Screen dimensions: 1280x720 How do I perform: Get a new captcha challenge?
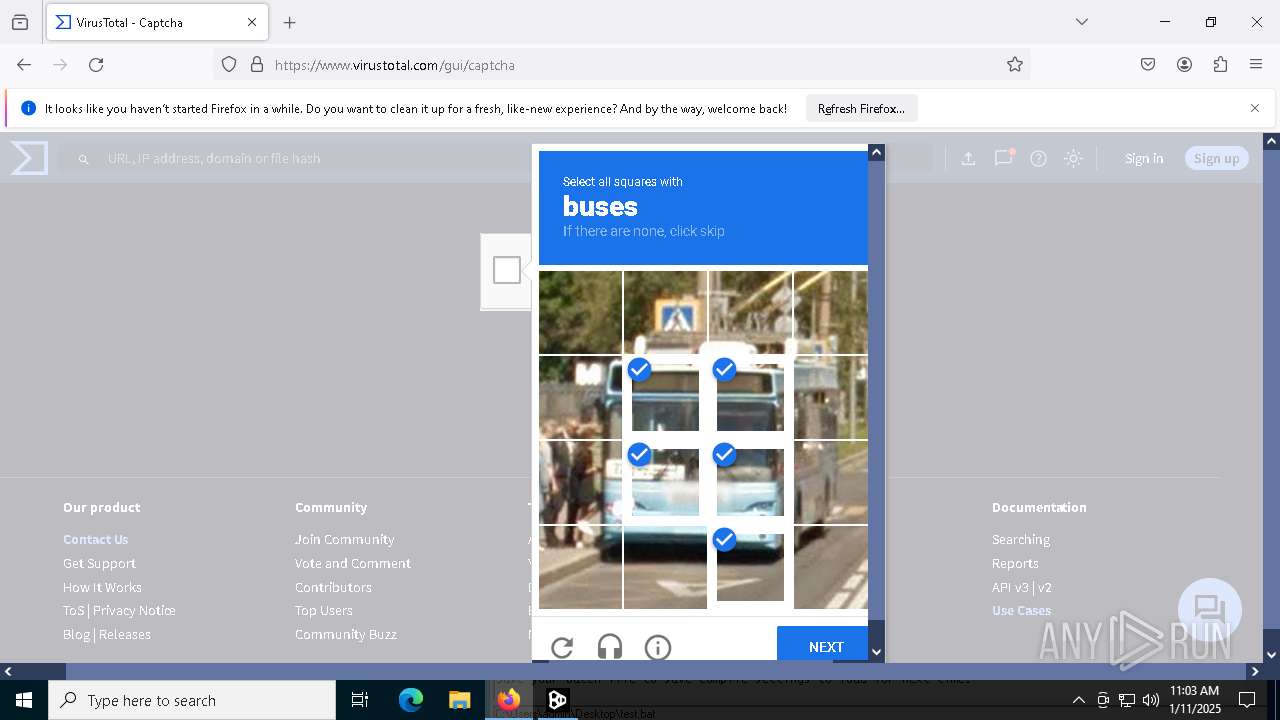point(562,647)
